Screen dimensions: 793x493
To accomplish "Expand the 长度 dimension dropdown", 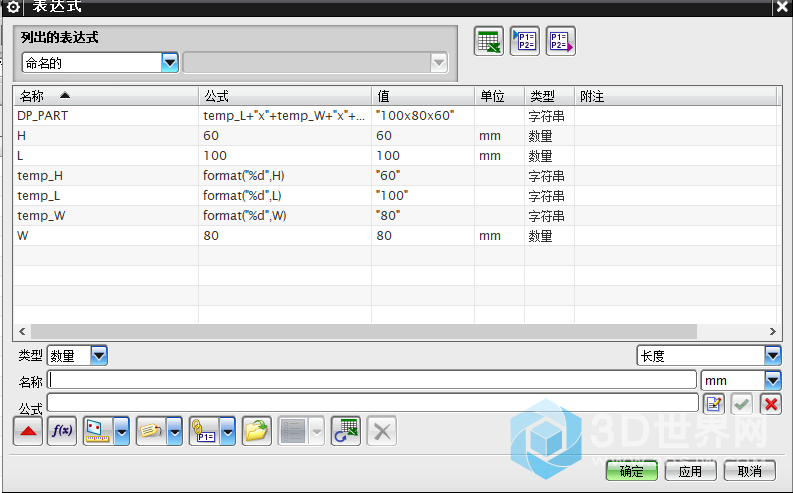I will pos(771,355).
